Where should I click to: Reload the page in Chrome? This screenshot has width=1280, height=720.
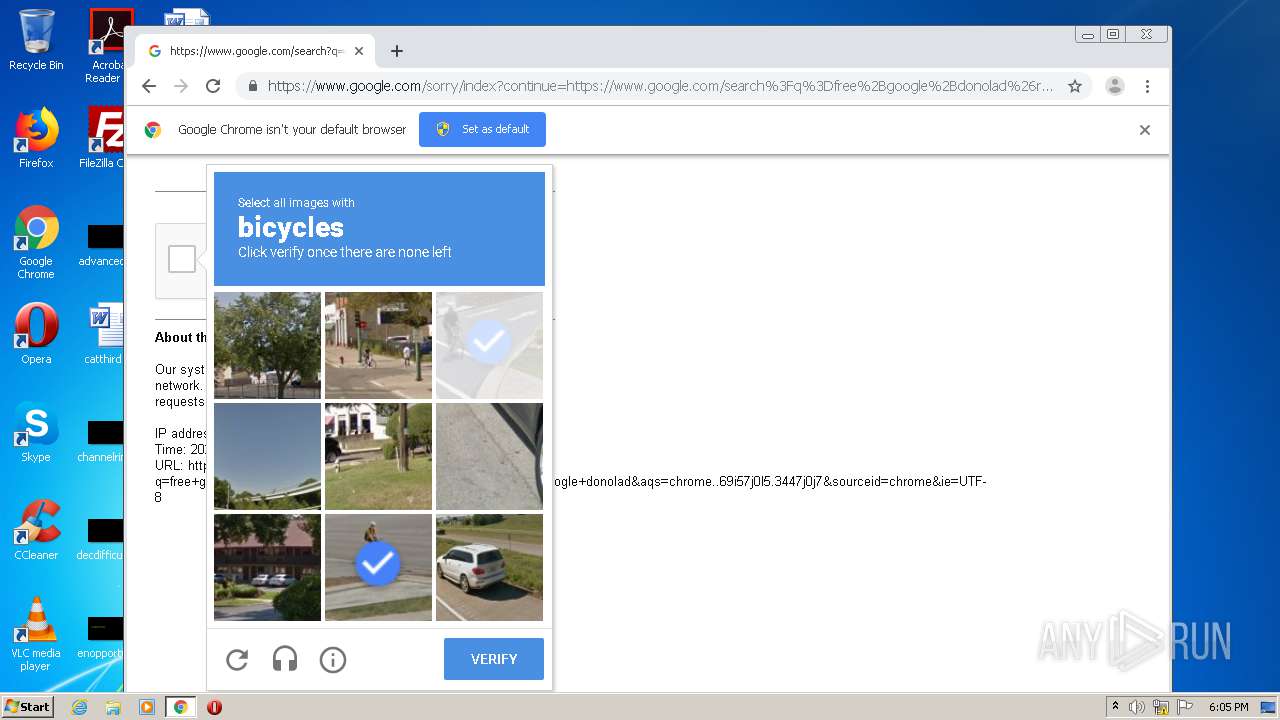click(213, 86)
